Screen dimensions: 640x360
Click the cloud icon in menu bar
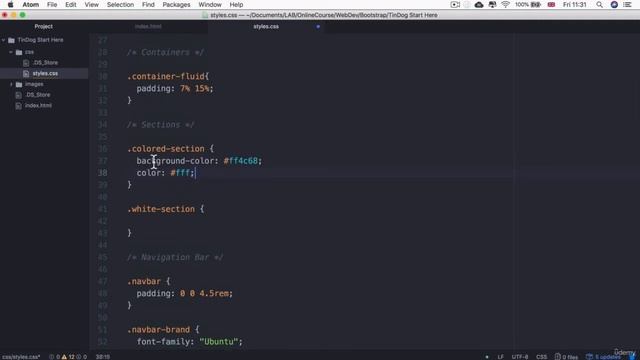(x=479, y=5)
